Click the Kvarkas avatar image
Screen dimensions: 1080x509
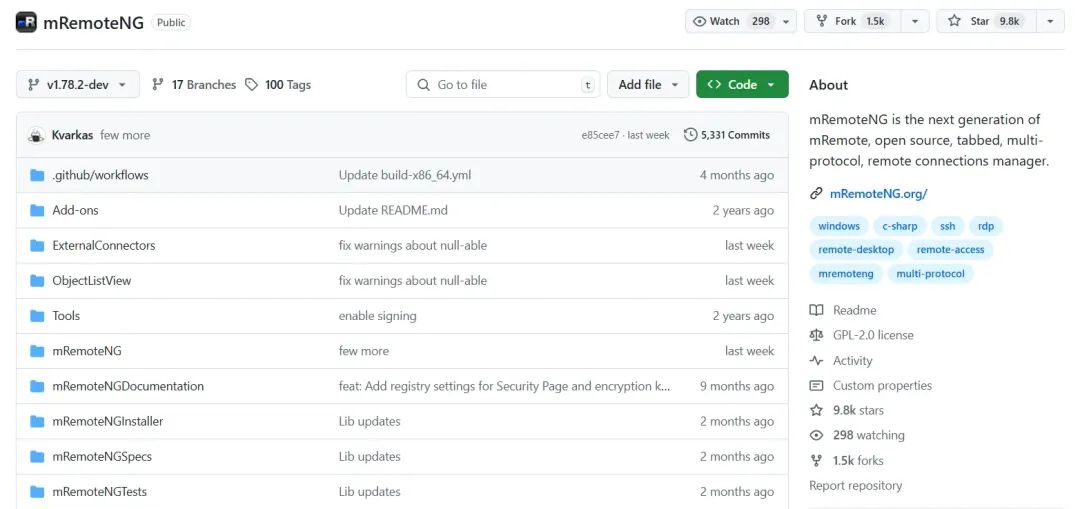37,135
